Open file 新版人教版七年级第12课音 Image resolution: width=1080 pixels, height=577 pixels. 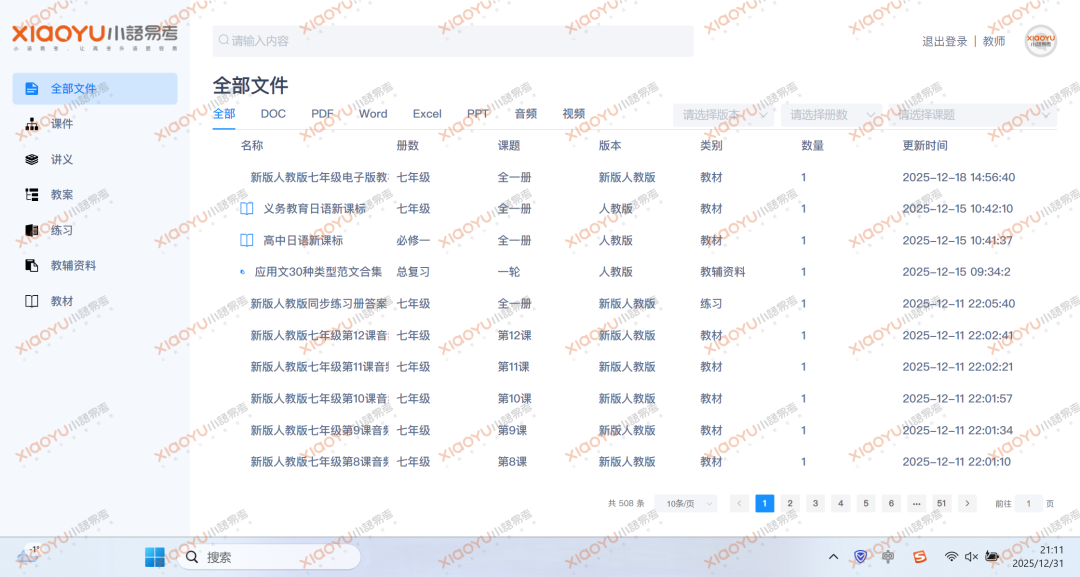click(x=320, y=335)
